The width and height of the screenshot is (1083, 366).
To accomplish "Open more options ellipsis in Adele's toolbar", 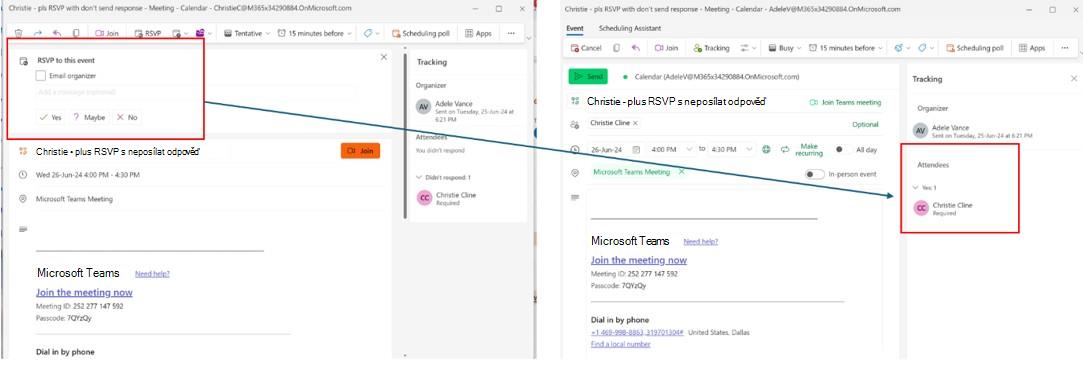I will pos(1065,48).
